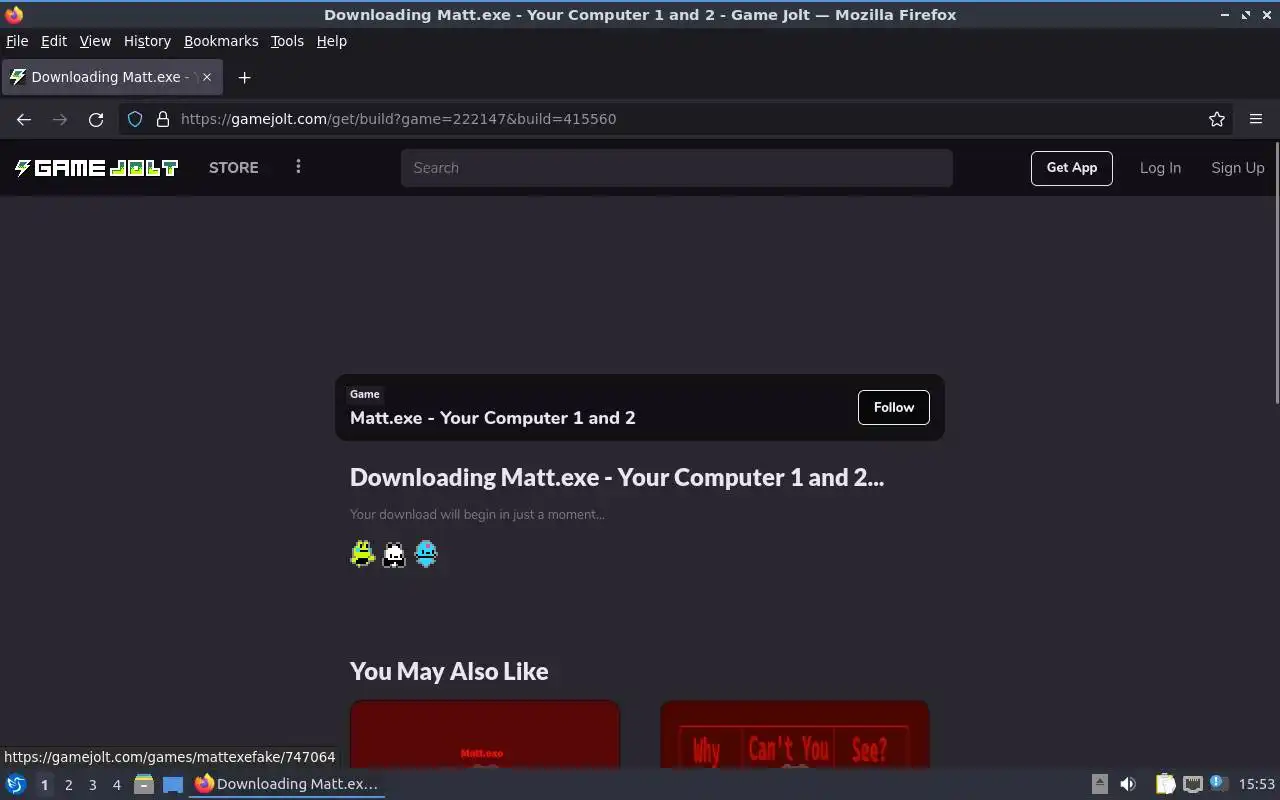Screen dimensions: 1280x800
Task: Open the Why Can't You See thumbnail
Action: click(x=795, y=735)
